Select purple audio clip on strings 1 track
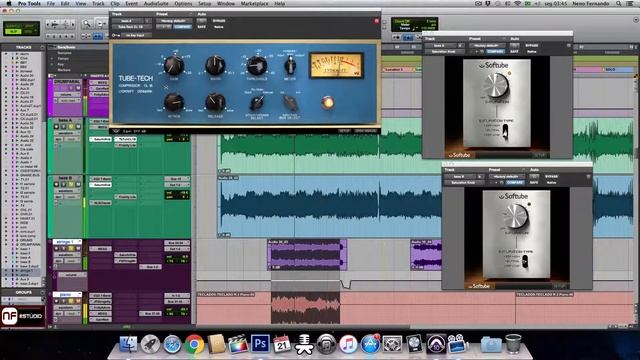640x360 pixels. coord(307,255)
